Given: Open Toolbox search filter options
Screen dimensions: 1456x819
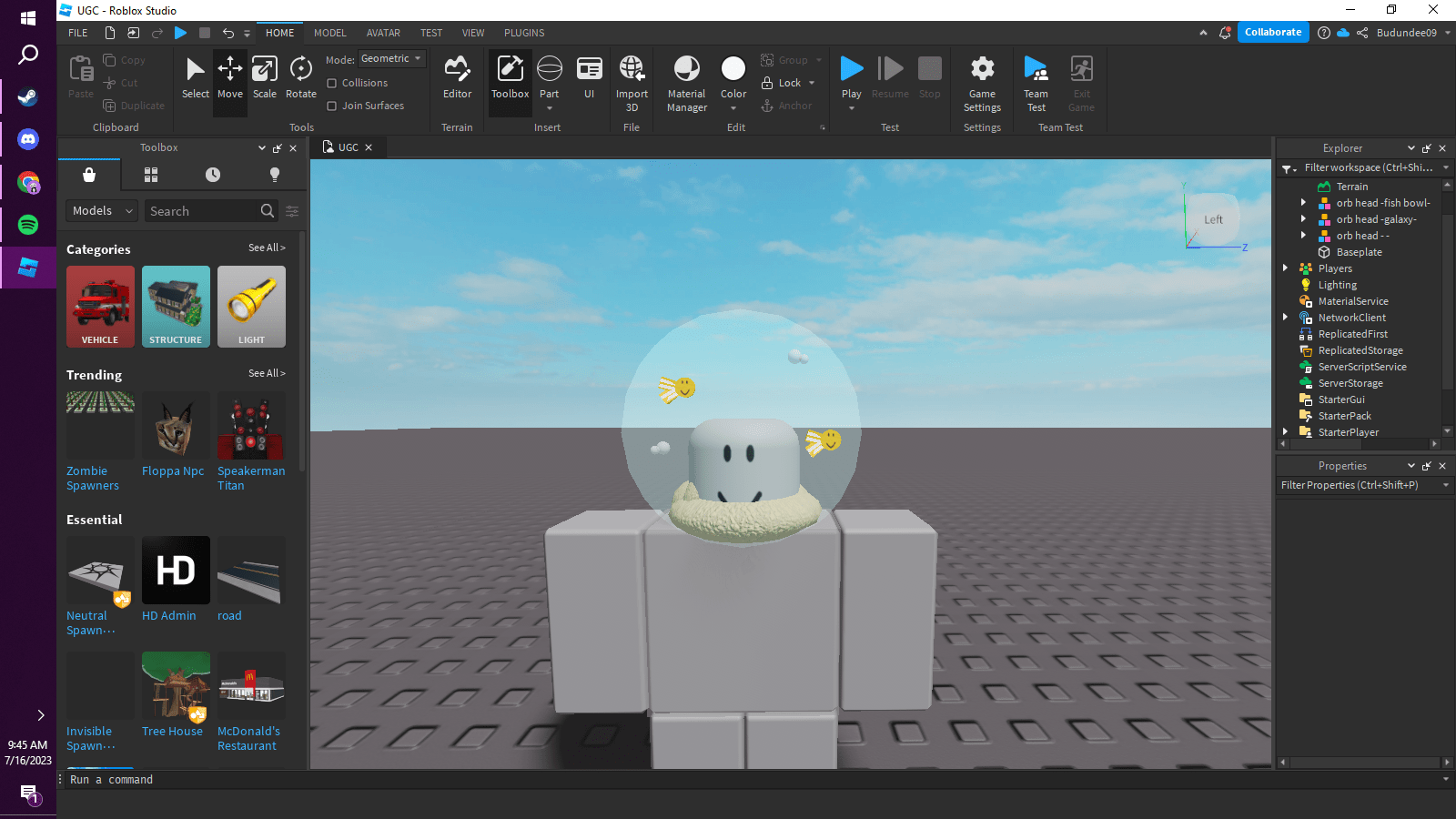Looking at the screenshot, I should click(292, 211).
